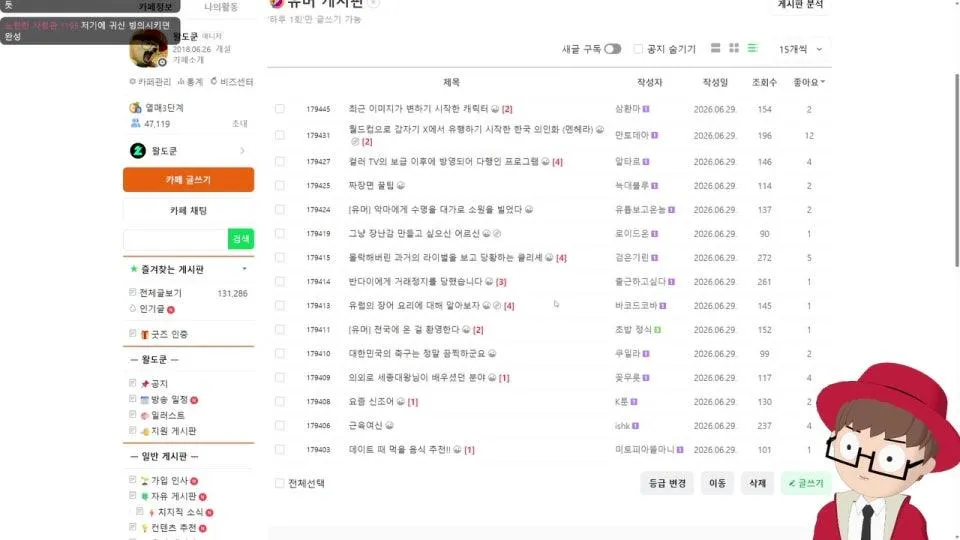Open the 자유 게시판 board
Viewport: 960px width, 540px height.
coord(173,497)
